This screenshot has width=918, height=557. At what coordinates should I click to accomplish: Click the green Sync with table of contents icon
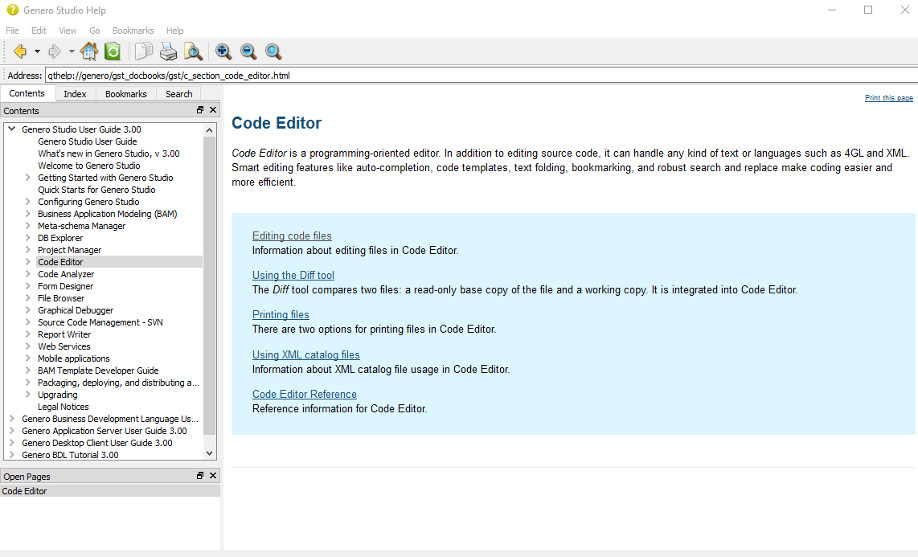tap(112, 52)
